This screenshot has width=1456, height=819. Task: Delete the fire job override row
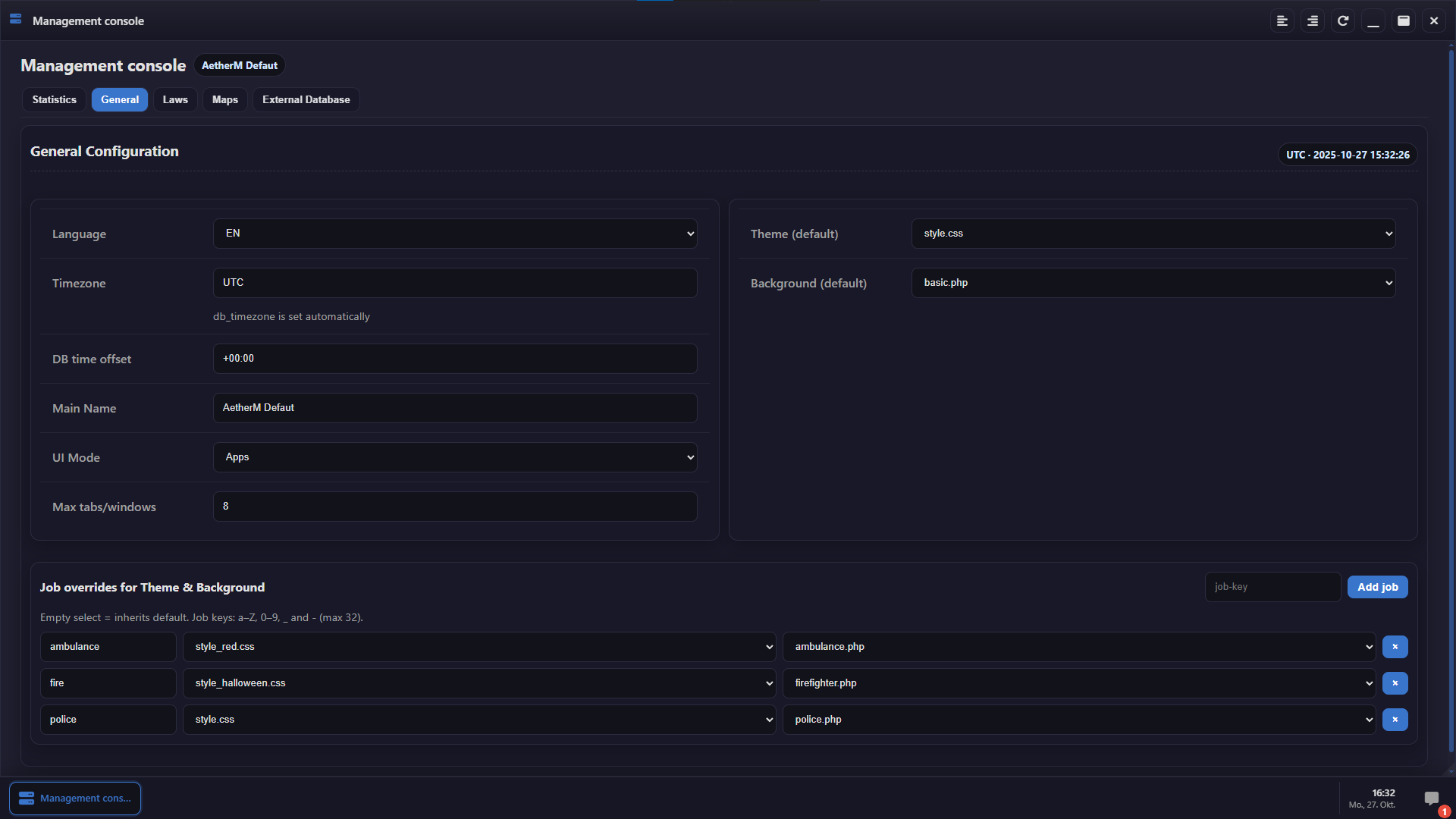[x=1395, y=683]
